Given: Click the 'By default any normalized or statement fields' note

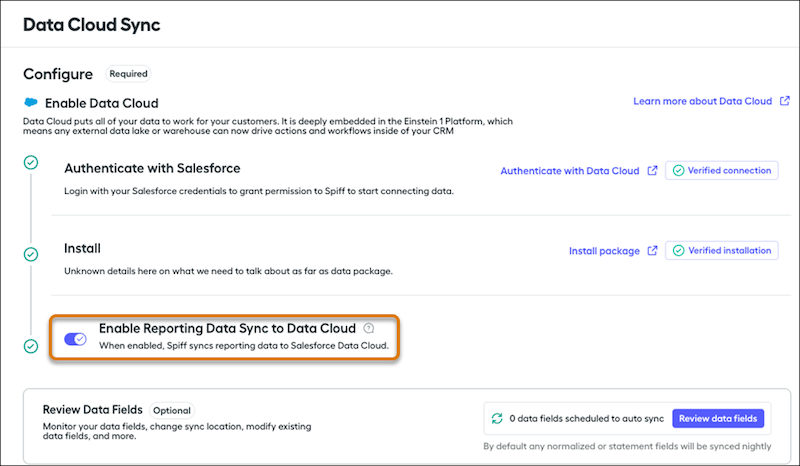Looking at the screenshot, I should (x=627, y=446).
